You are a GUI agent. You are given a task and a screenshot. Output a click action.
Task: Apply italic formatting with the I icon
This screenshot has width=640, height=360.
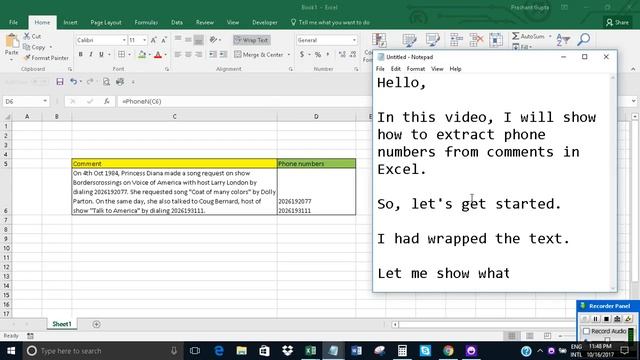[x=91, y=54]
